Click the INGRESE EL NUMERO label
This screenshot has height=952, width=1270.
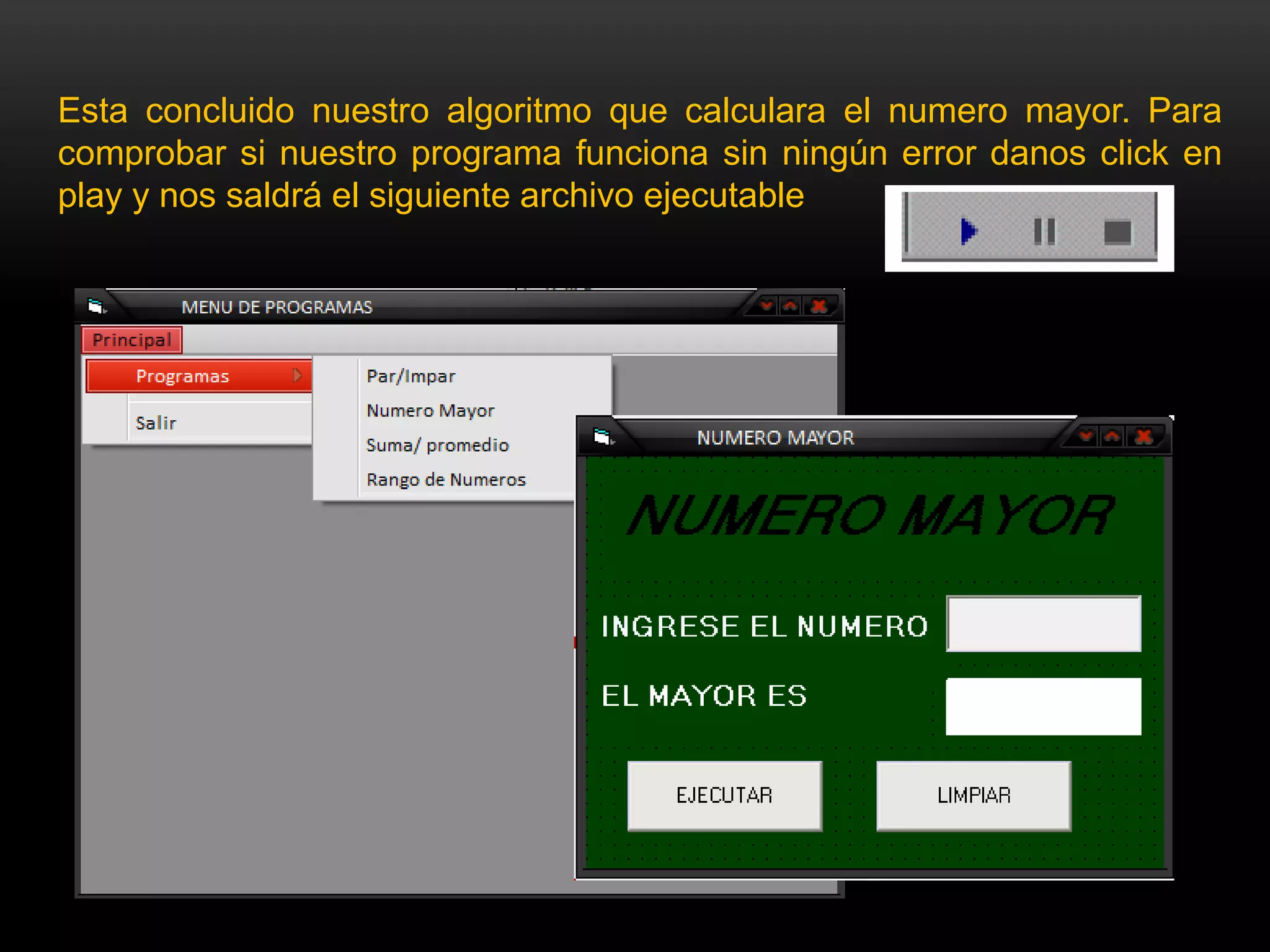tap(765, 626)
